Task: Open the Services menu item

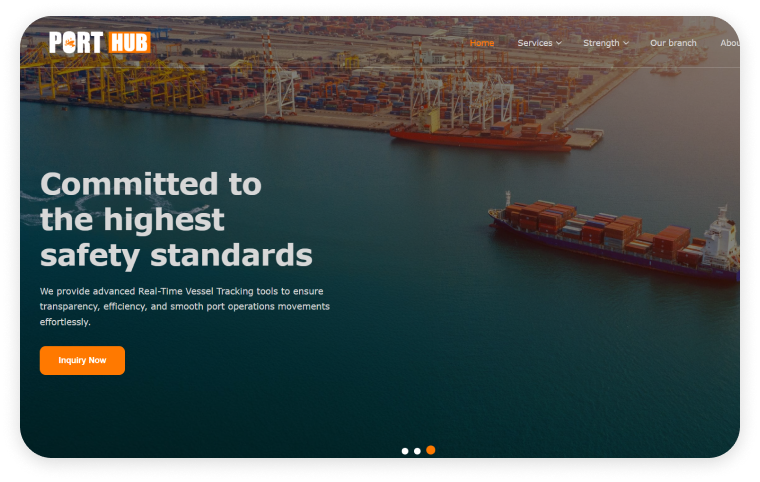Action: click(535, 43)
